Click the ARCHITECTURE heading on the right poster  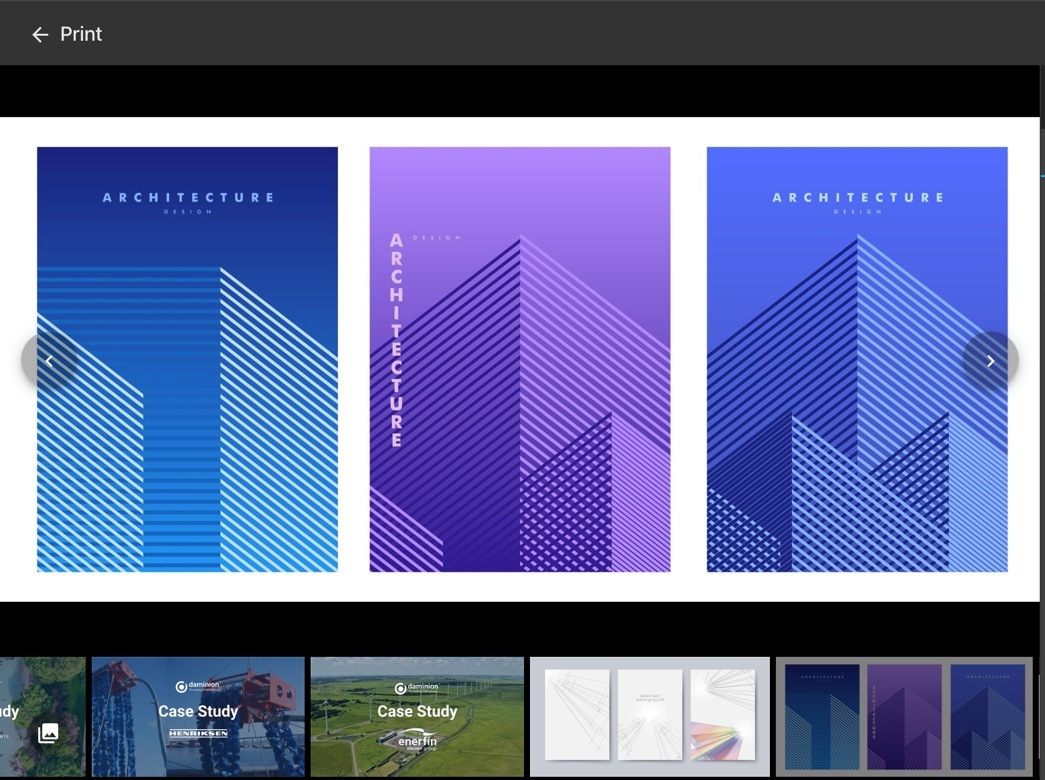click(x=857, y=197)
